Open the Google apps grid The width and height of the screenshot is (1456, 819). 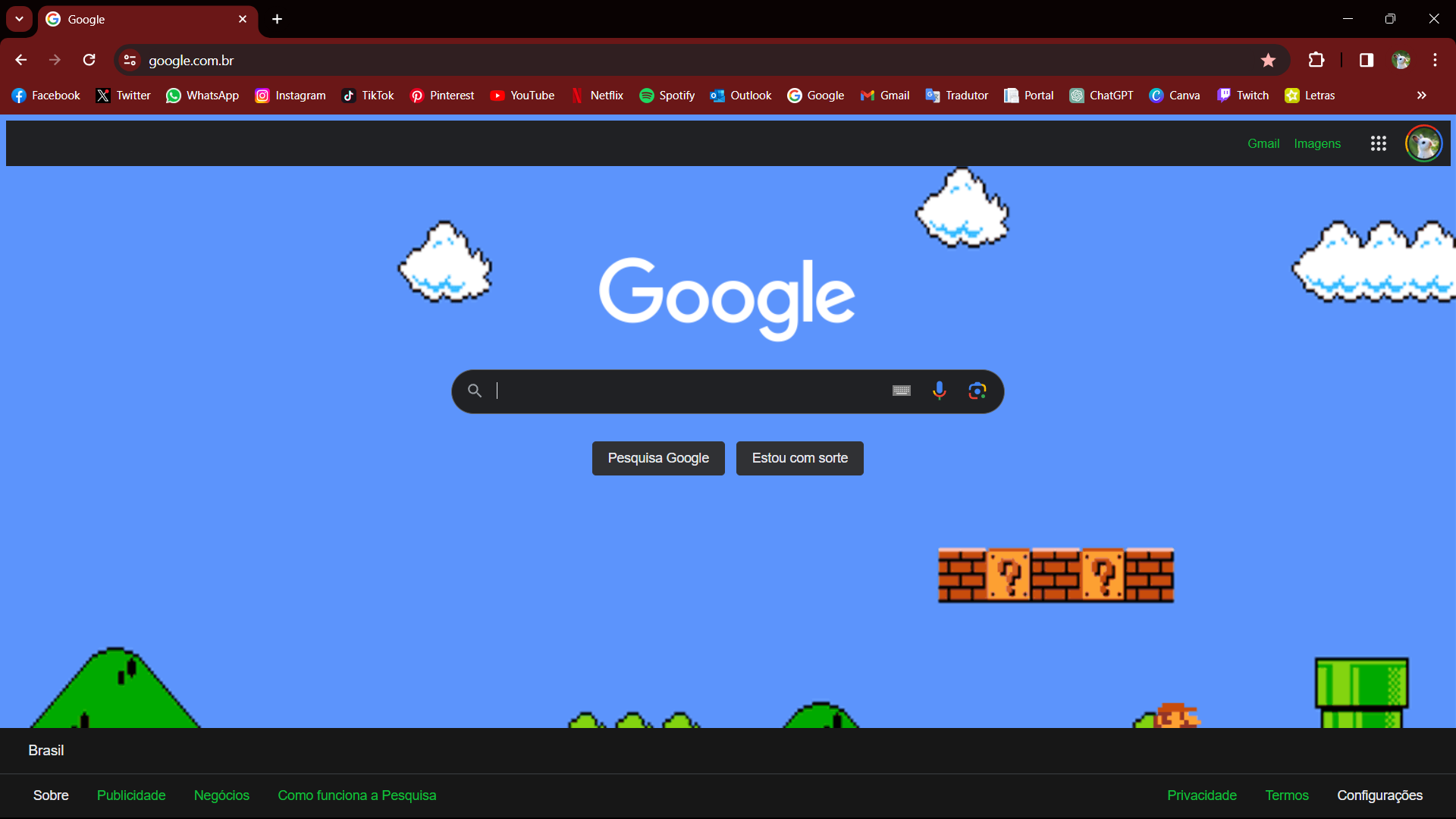click(1378, 143)
